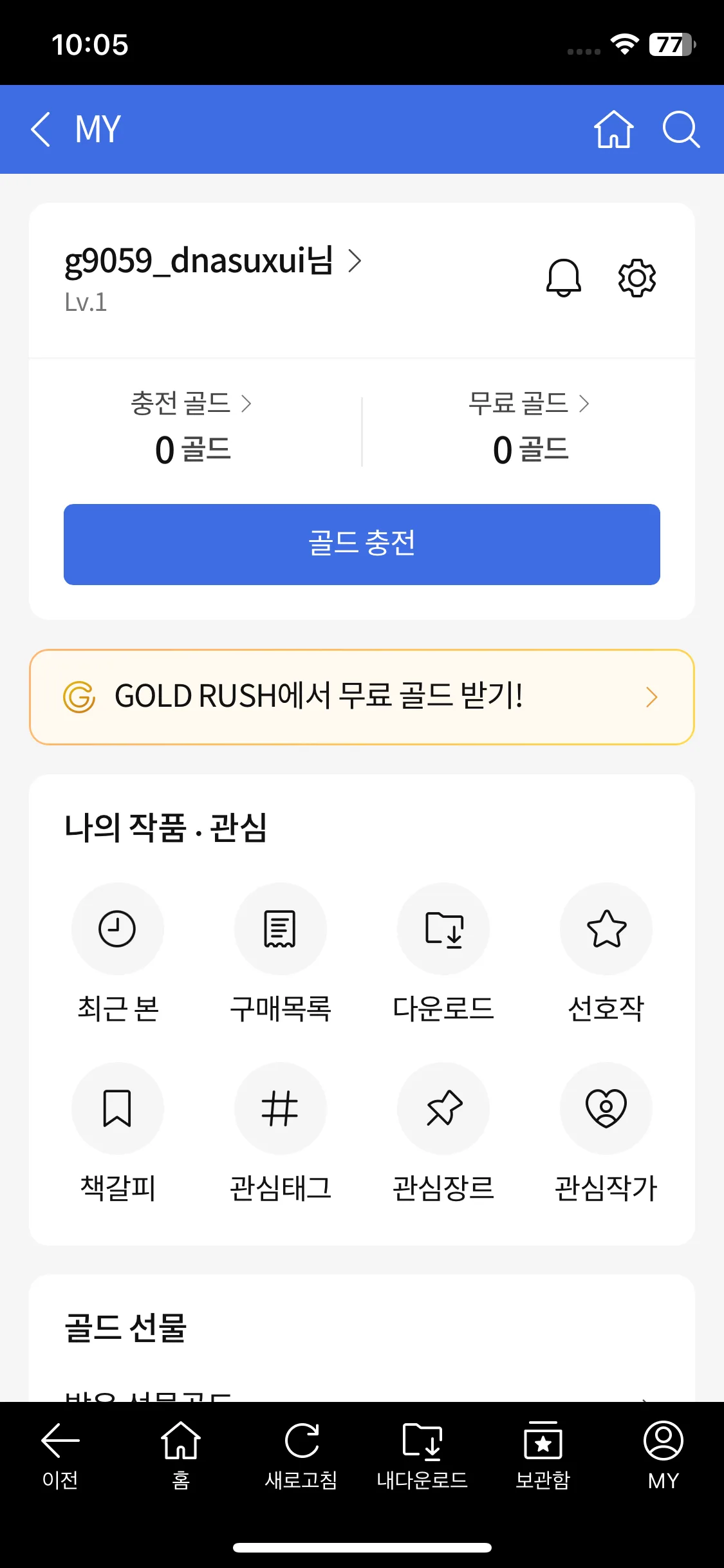Screen dimensions: 724x1568
Task: Open 다운로드 downloads icon
Action: tap(443, 929)
